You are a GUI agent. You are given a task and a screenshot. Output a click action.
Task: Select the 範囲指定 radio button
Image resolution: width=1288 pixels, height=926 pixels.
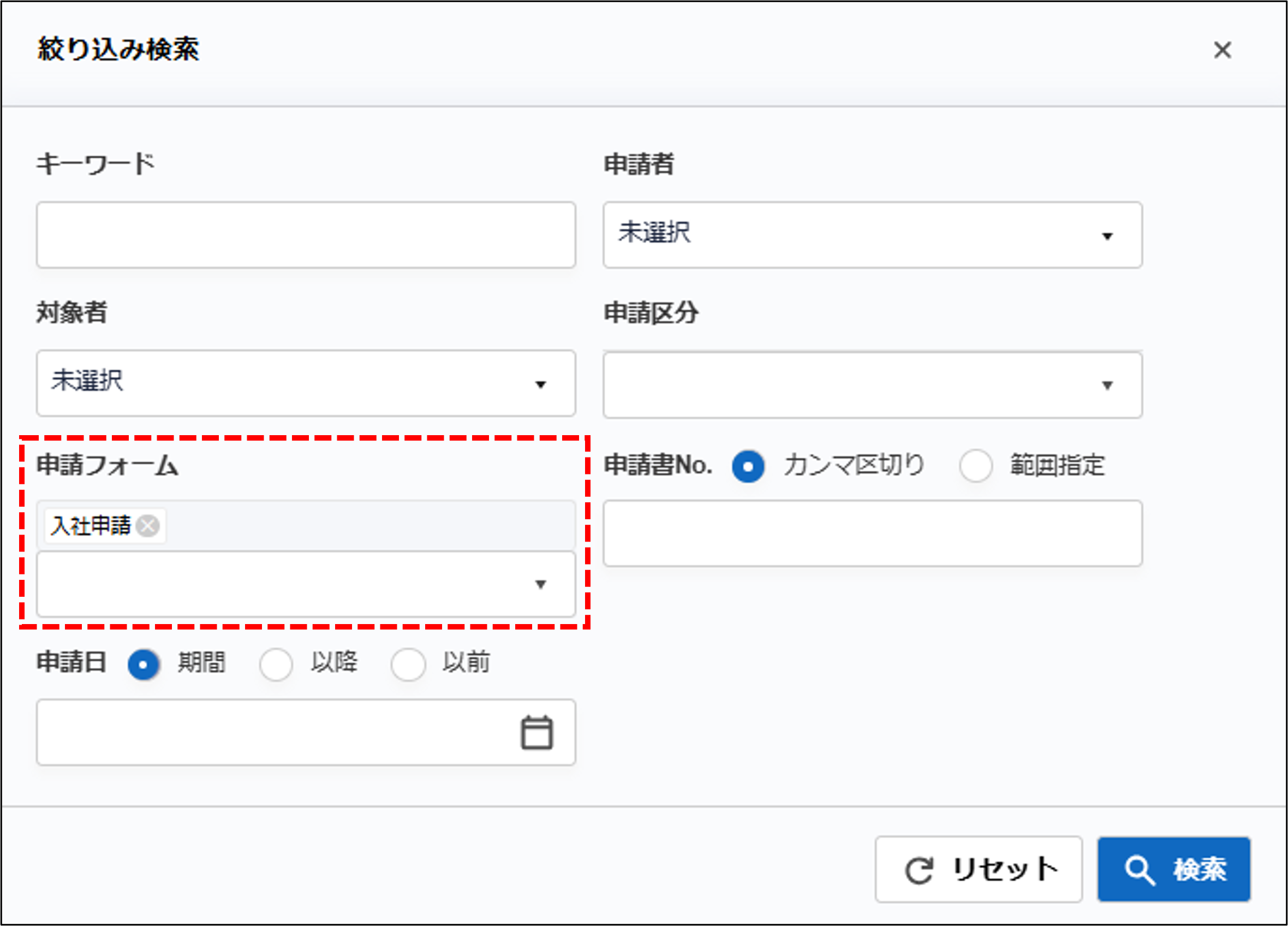(x=976, y=466)
